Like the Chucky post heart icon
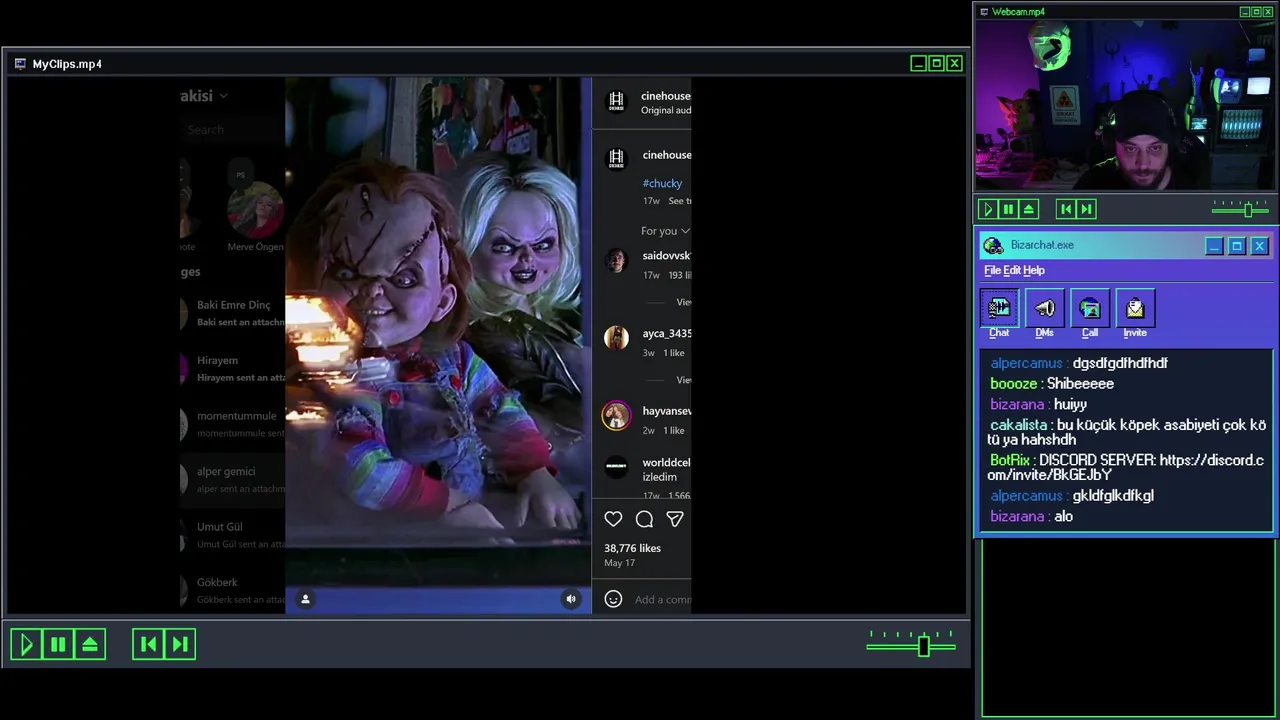 (613, 519)
